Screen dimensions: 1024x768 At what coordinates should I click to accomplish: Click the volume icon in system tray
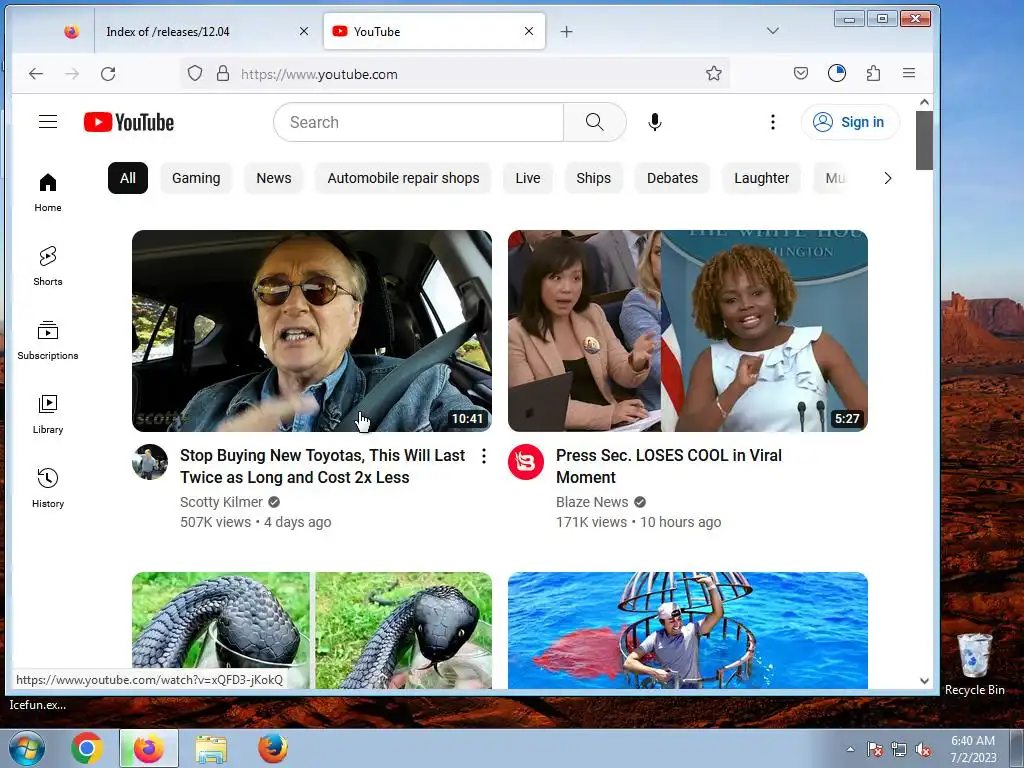(x=923, y=750)
